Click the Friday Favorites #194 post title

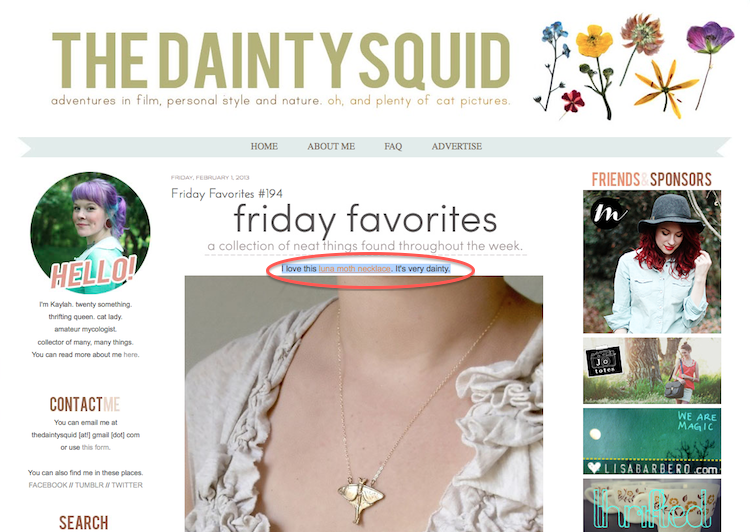pyautogui.click(x=227, y=193)
